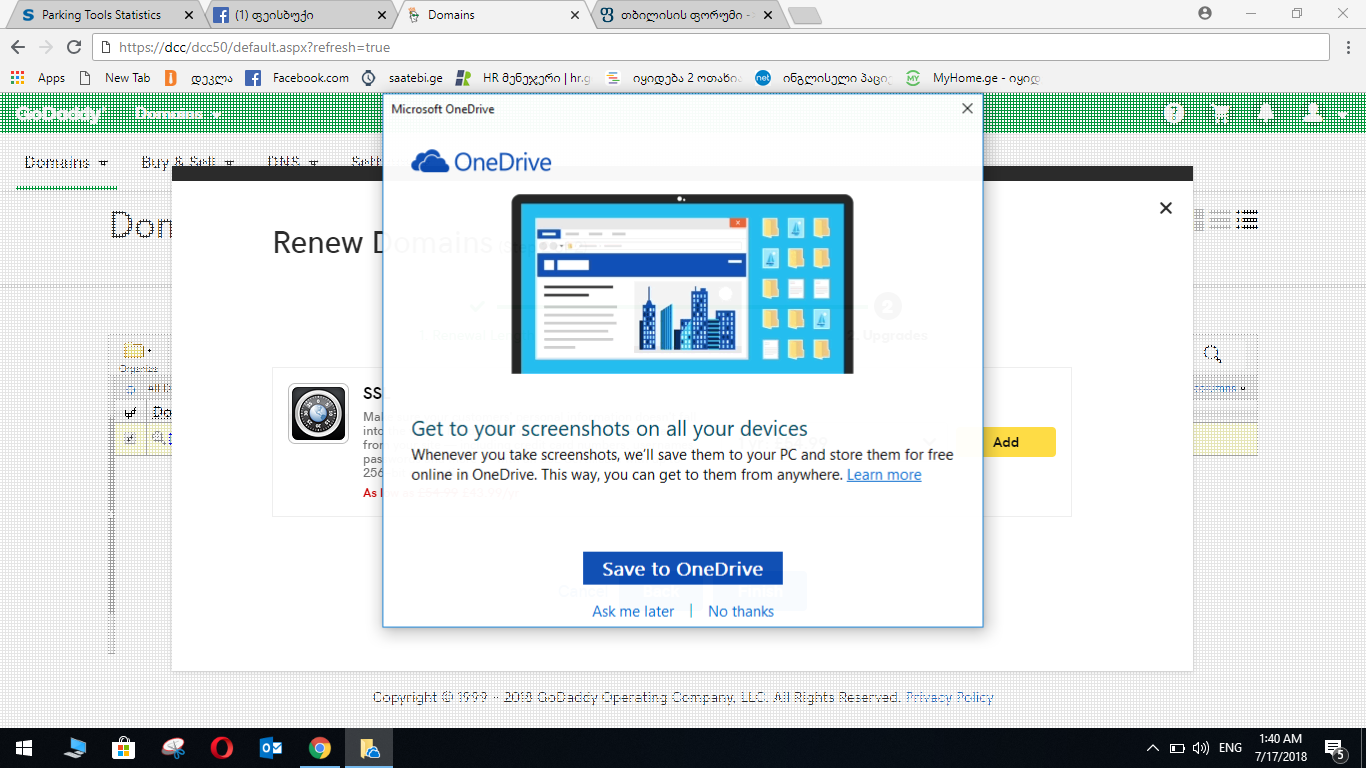This screenshot has width=1366, height=768.
Task: Close the Domains browser tab
Action: coord(575,15)
